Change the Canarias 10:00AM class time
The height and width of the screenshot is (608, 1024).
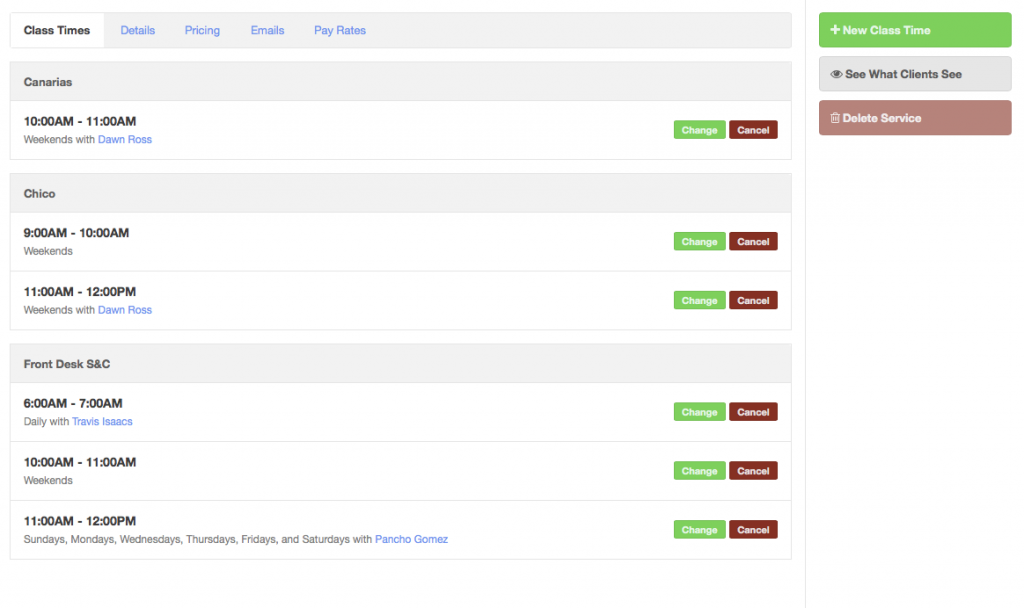tap(699, 130)
